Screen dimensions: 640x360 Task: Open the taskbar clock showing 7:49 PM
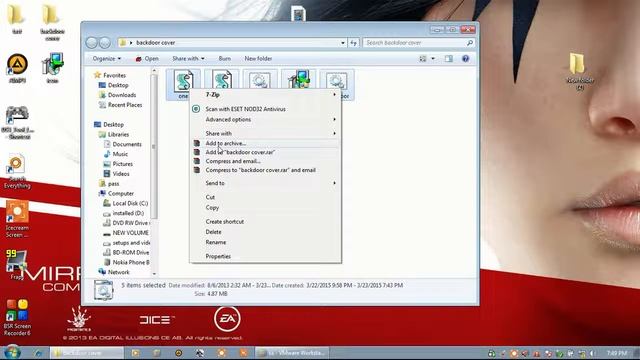click(617, 353)
